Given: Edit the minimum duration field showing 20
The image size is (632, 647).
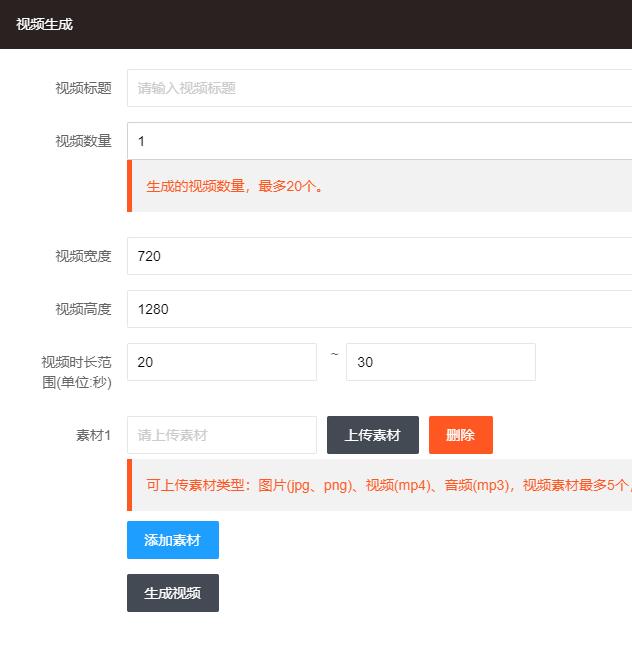Looking at the screenshot, I should tap(222, 362).
